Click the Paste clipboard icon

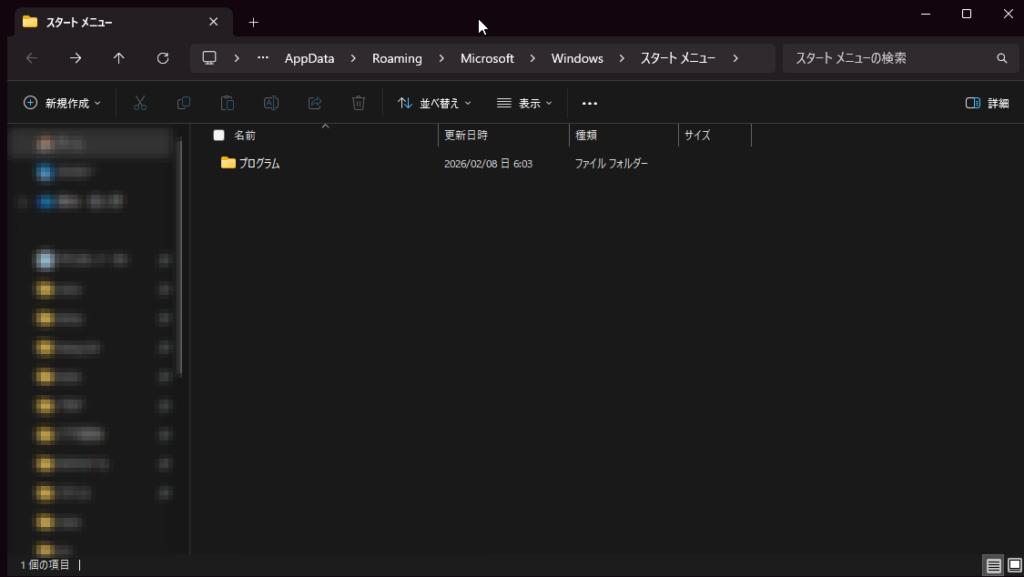pos(227,103)
